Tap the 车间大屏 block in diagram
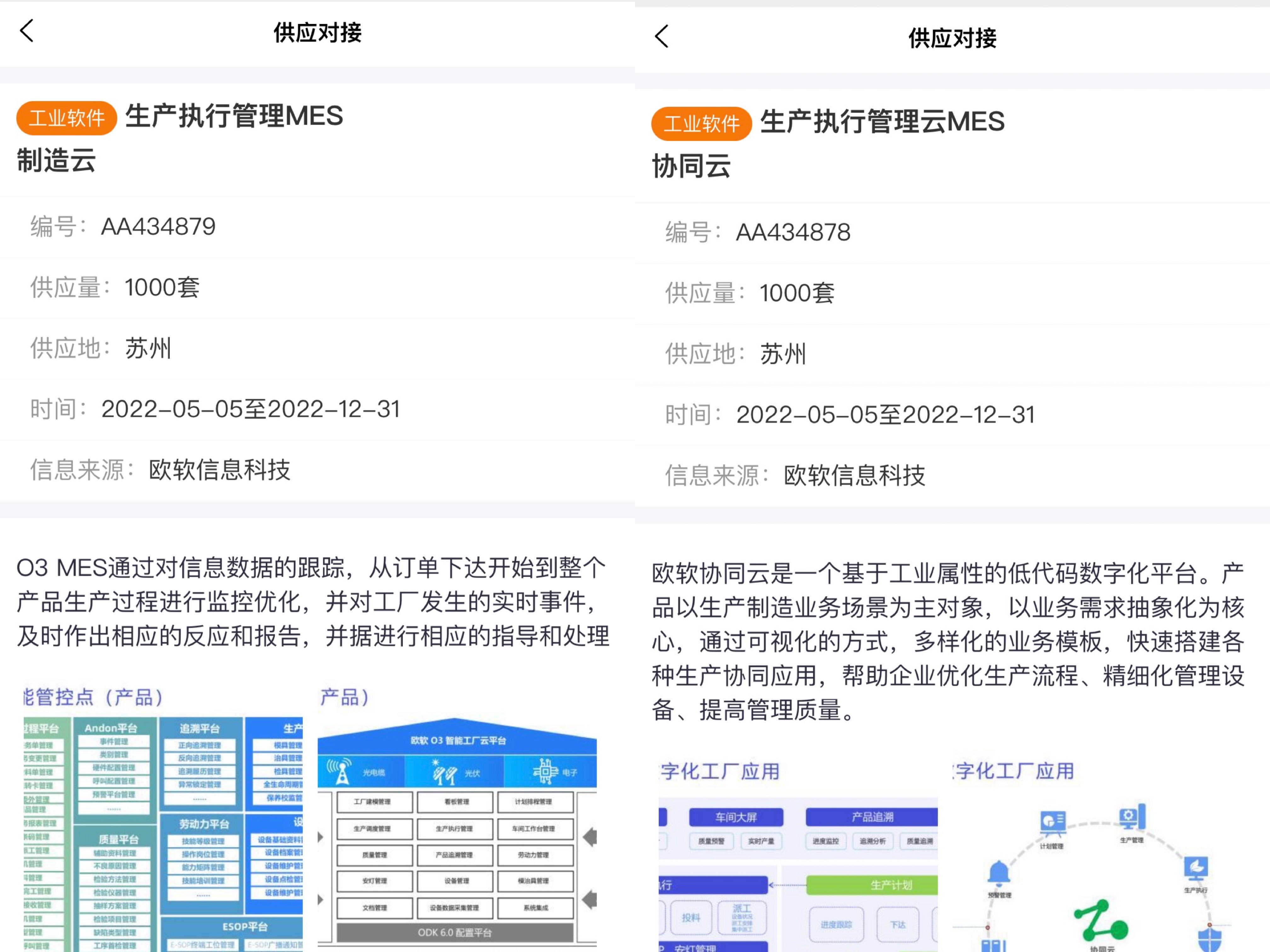 [736, 817]
